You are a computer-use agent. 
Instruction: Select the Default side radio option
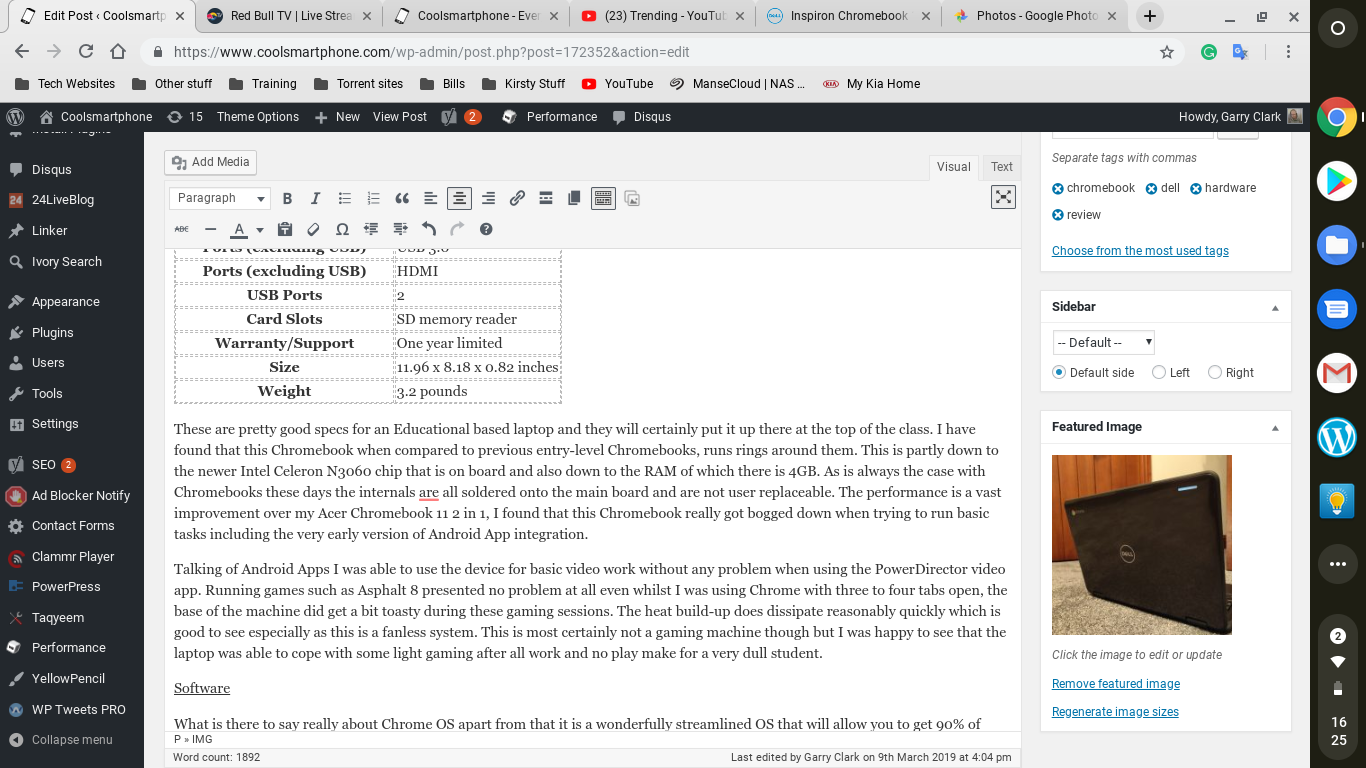[x=1060, y=372]
